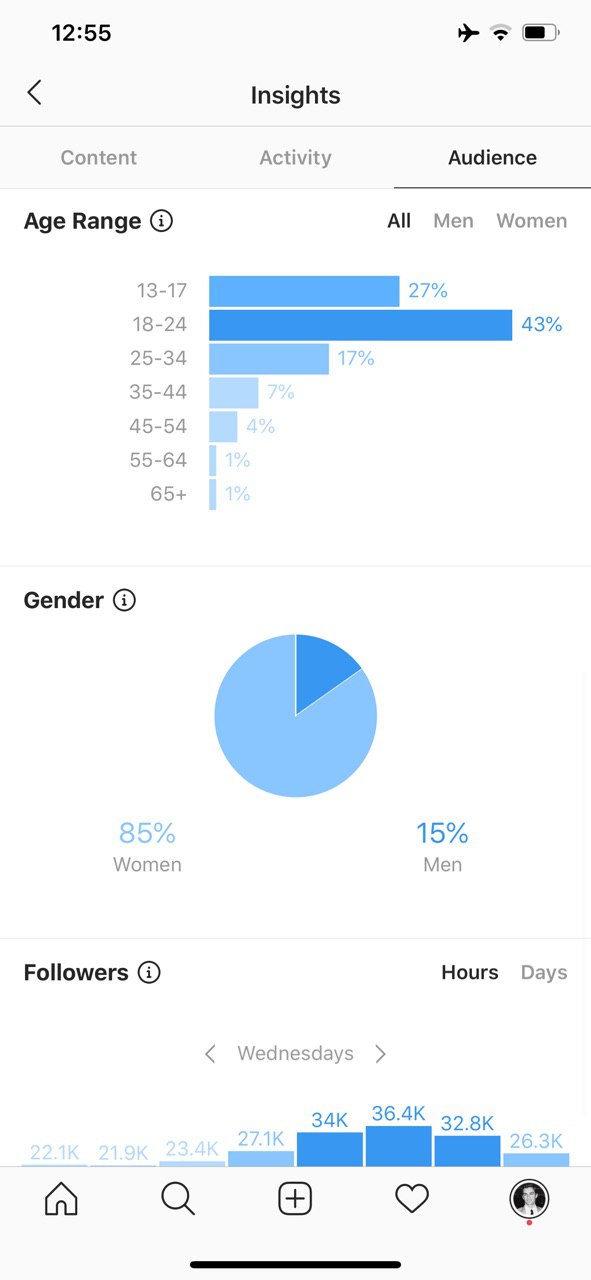Viewport: 591px width, 1280px height.
Task: Tap the 18-24 age range bar
Action: tap(361, 325)
